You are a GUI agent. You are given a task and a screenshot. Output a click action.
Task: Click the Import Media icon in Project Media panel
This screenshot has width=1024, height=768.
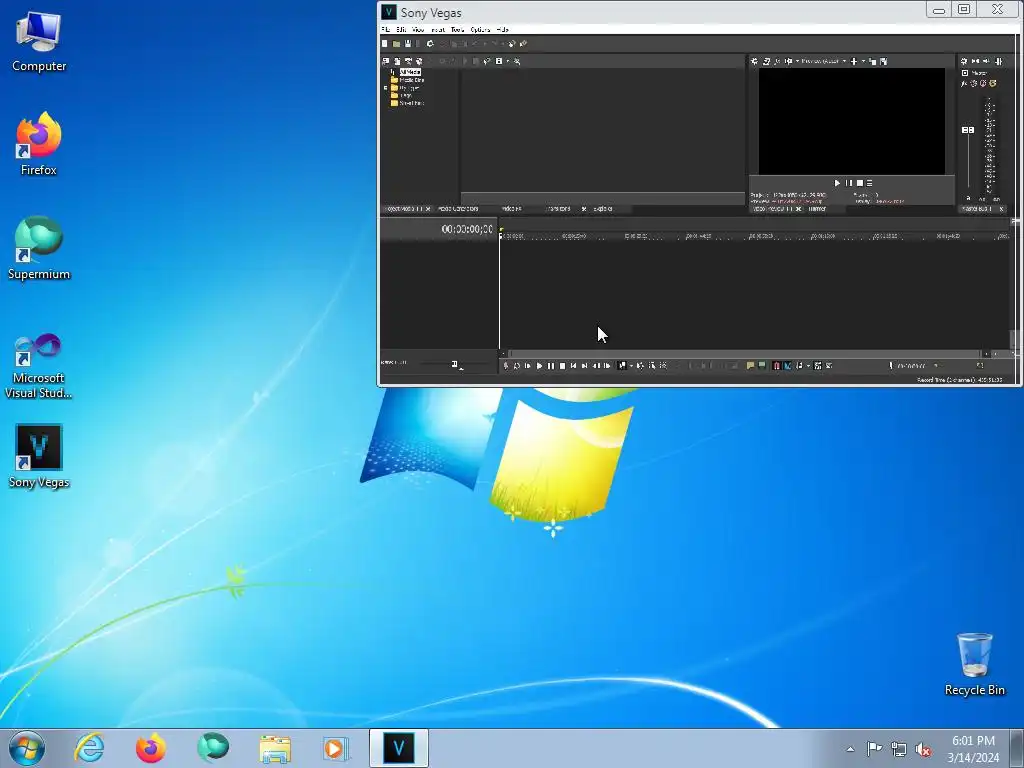(x=386, y=61)
